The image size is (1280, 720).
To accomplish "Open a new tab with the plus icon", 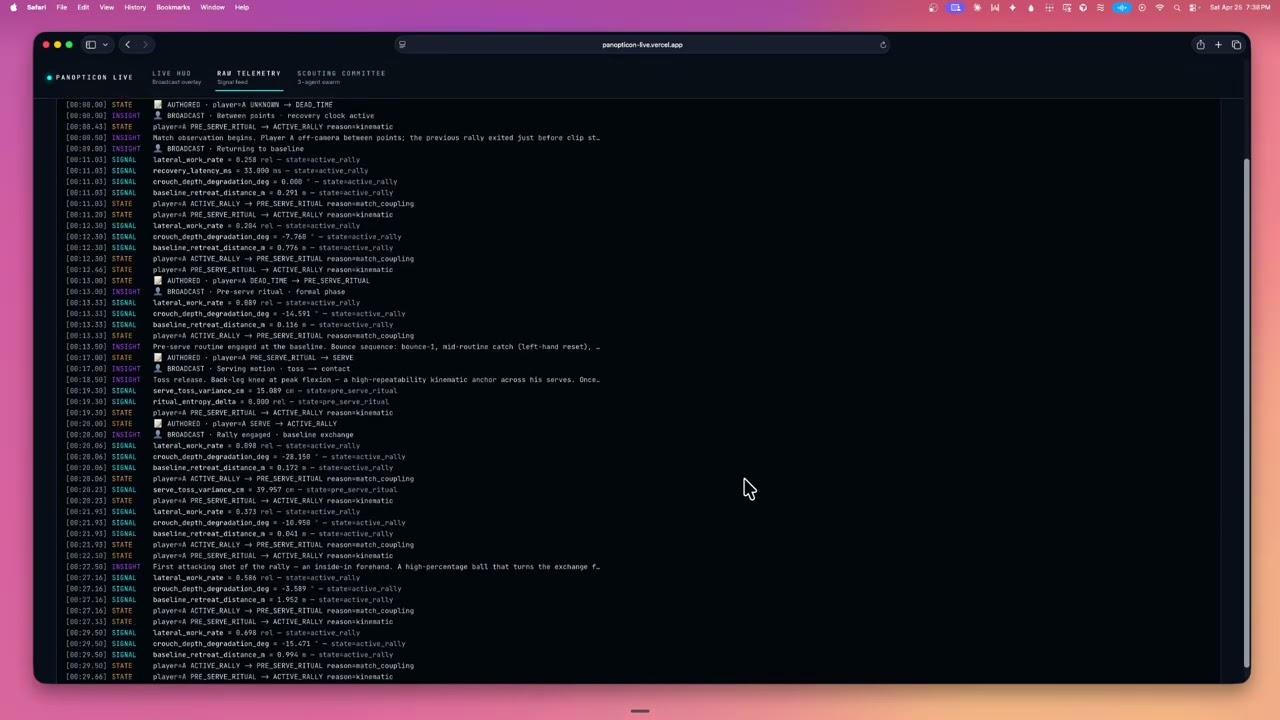I will click(x=1218, y=44).
